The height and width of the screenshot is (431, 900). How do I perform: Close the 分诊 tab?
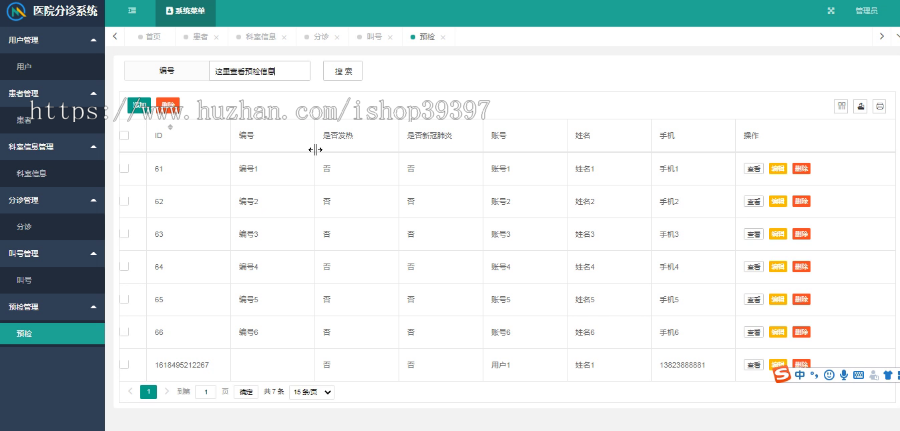(337, 37)
